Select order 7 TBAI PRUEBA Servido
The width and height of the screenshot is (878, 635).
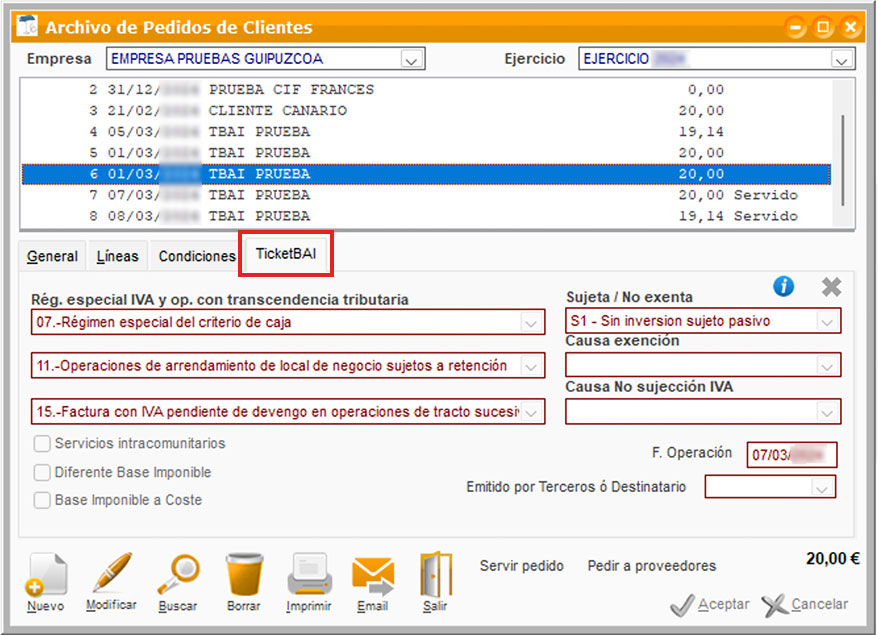[426, 195]
